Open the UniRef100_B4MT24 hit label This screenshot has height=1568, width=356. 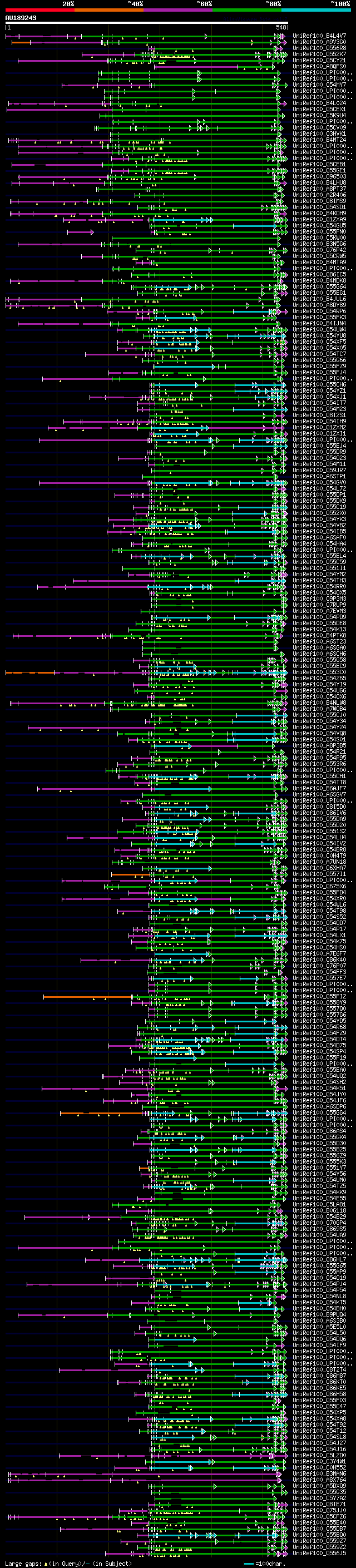pos(319,140)
